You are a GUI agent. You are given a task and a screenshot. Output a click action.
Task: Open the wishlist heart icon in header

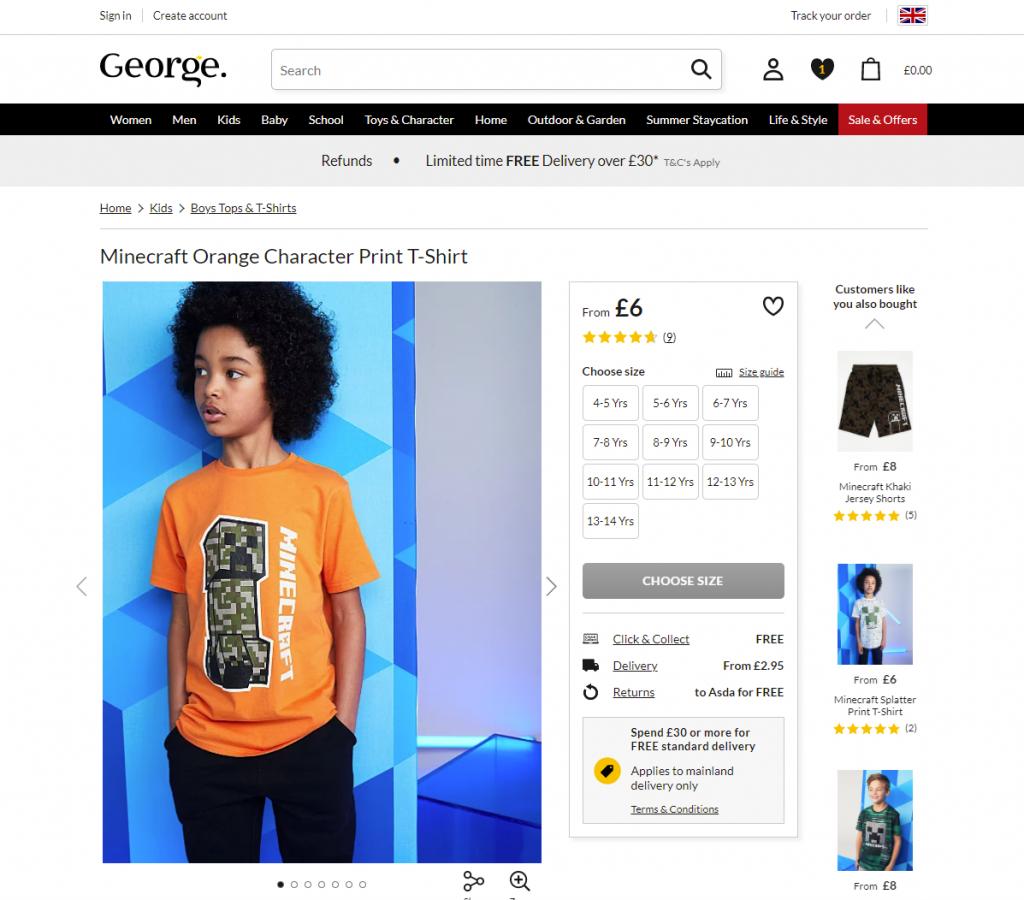click(x=822, y=69)
